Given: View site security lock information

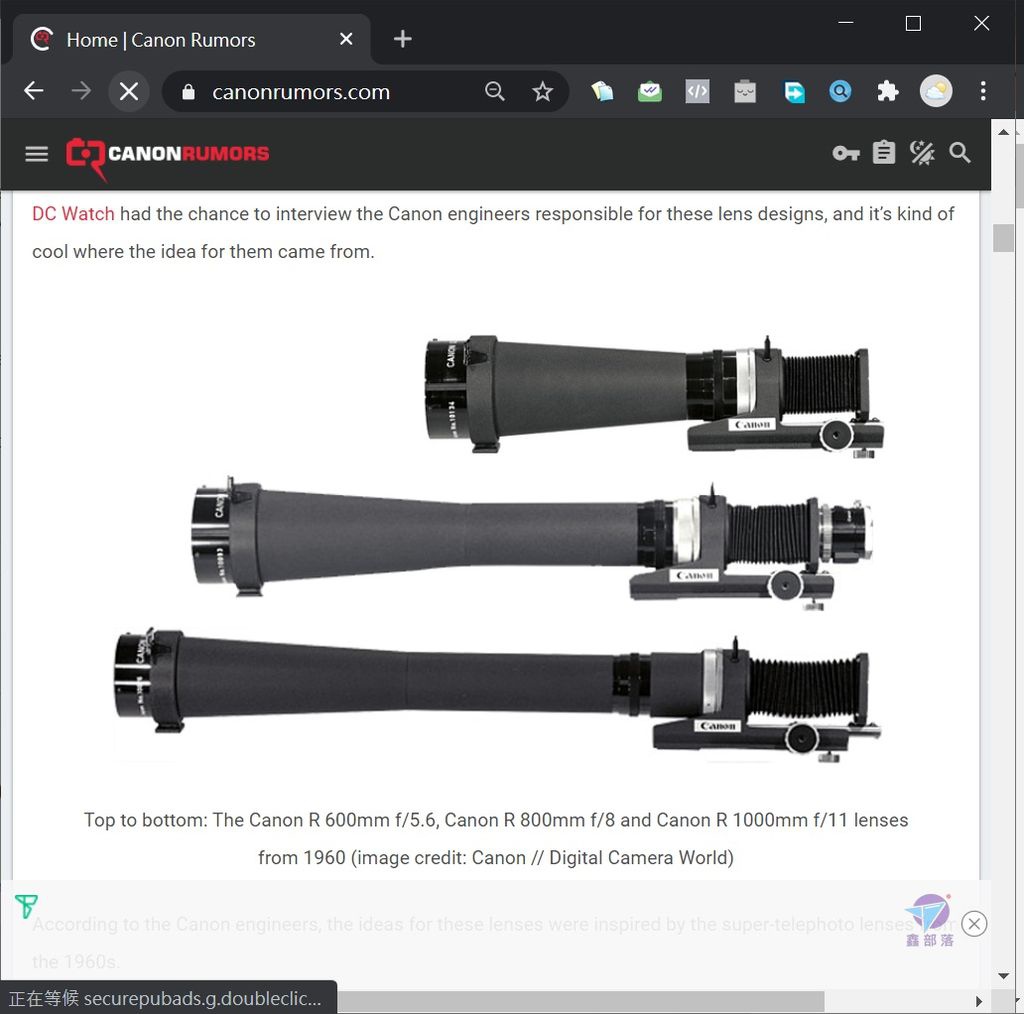Looking at the screenshot, I should point(188,91).
